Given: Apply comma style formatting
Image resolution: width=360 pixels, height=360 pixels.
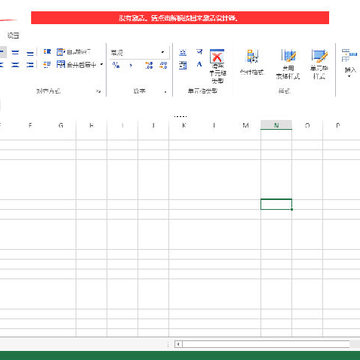Looking at the screenshot, I should point(131,65).
